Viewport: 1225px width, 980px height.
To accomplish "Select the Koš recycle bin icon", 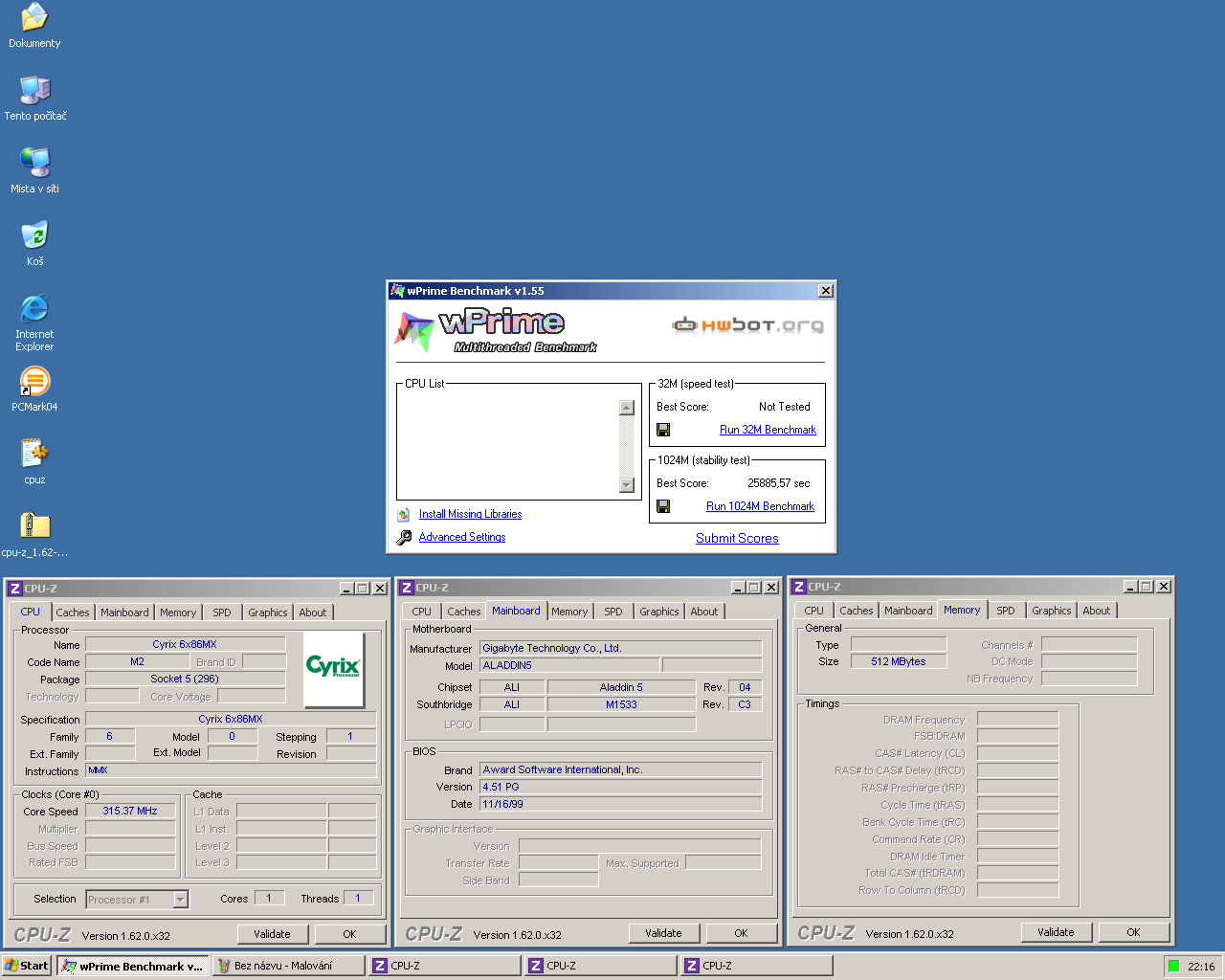I will coord(34,235).
